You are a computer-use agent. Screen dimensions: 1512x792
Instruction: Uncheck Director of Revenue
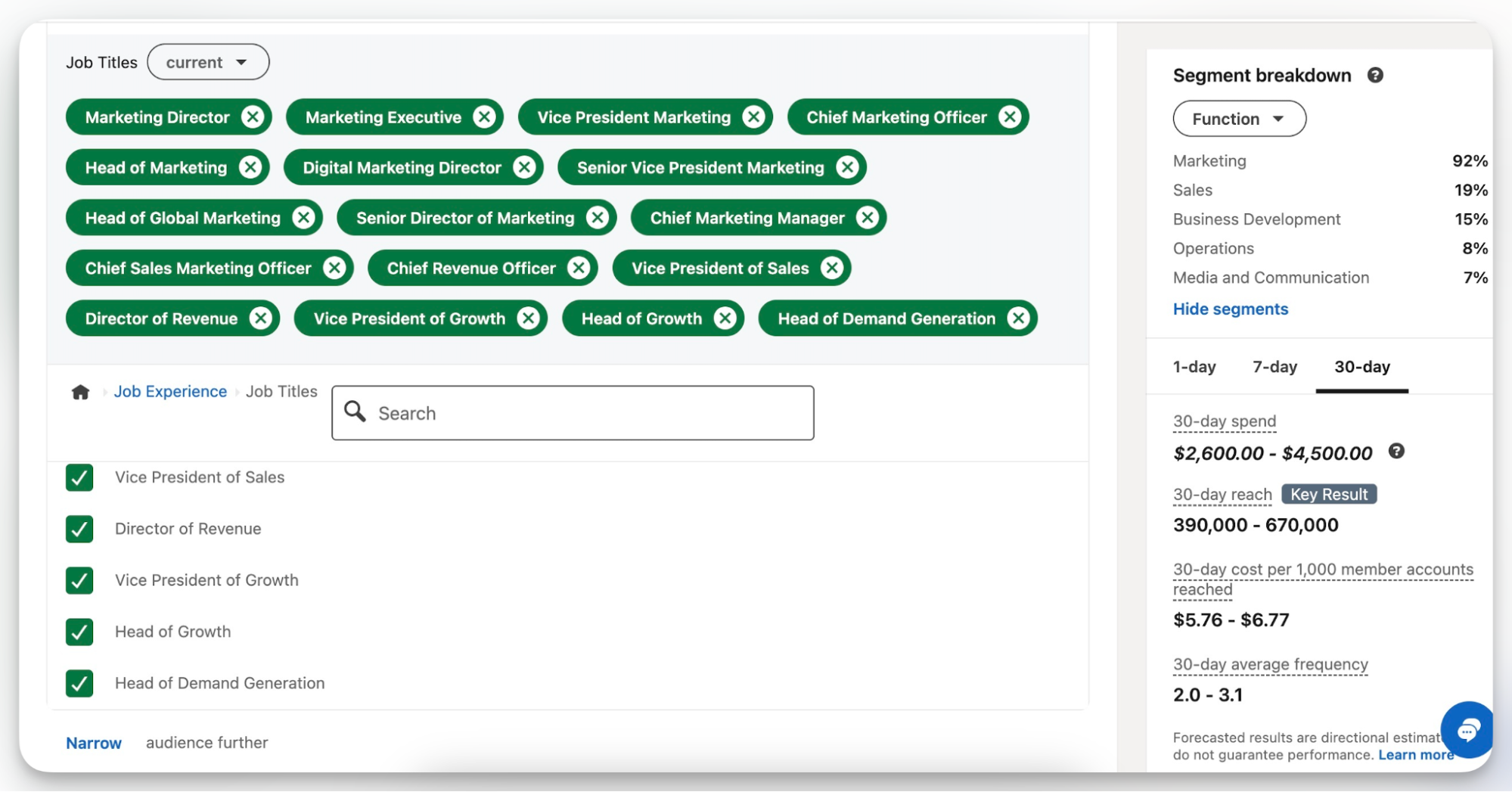pos(79,530)
